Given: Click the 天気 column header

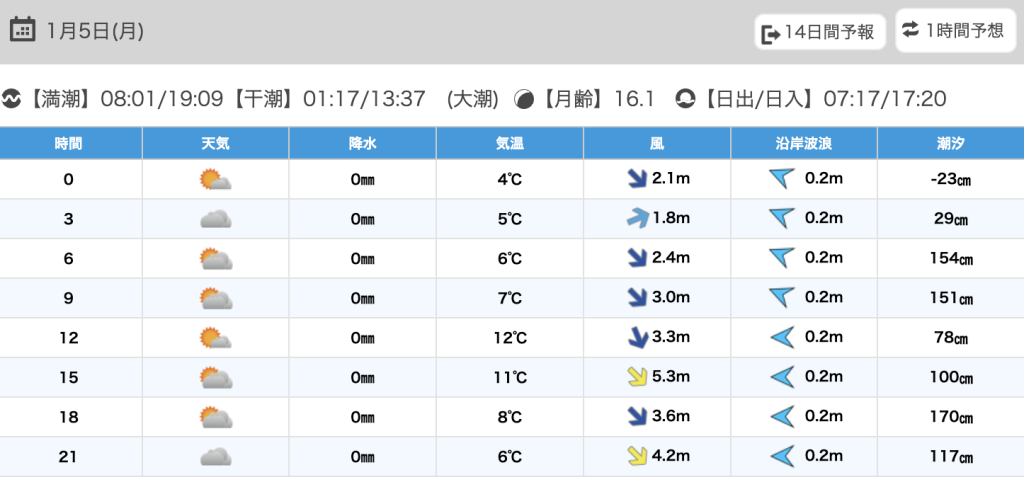Looking at the screenshot, I should [x=215, y=143].
